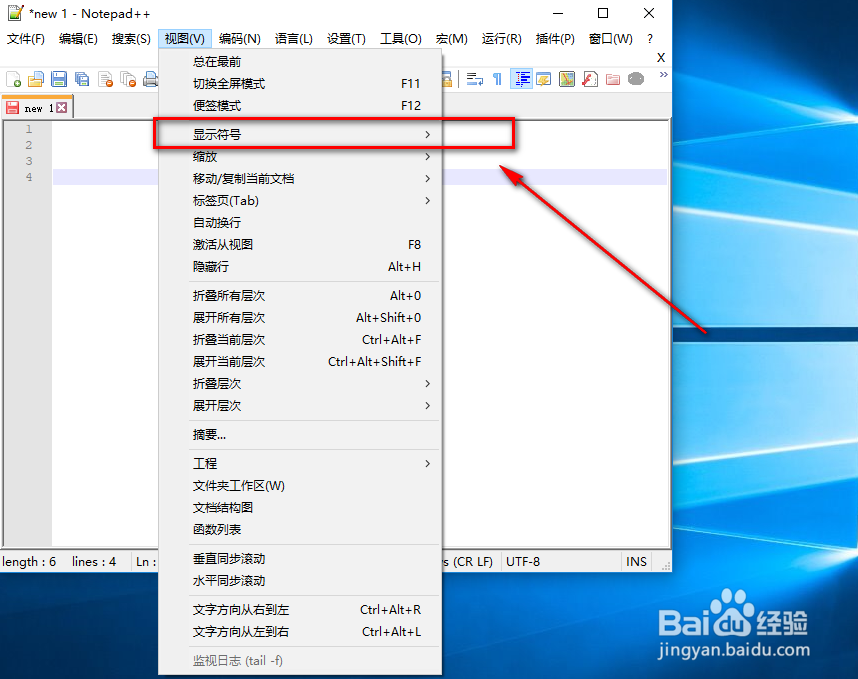Toggle 自动换行 word wrap menu item
The image size is (858, 679).
coord(300,222)
